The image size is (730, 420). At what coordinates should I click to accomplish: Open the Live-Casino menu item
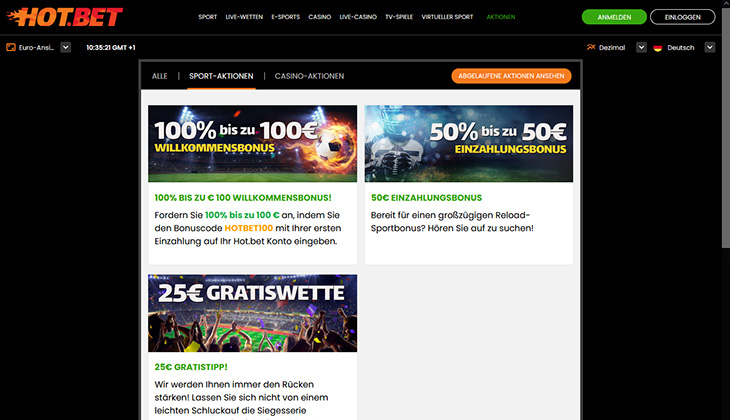pos(358,17)
